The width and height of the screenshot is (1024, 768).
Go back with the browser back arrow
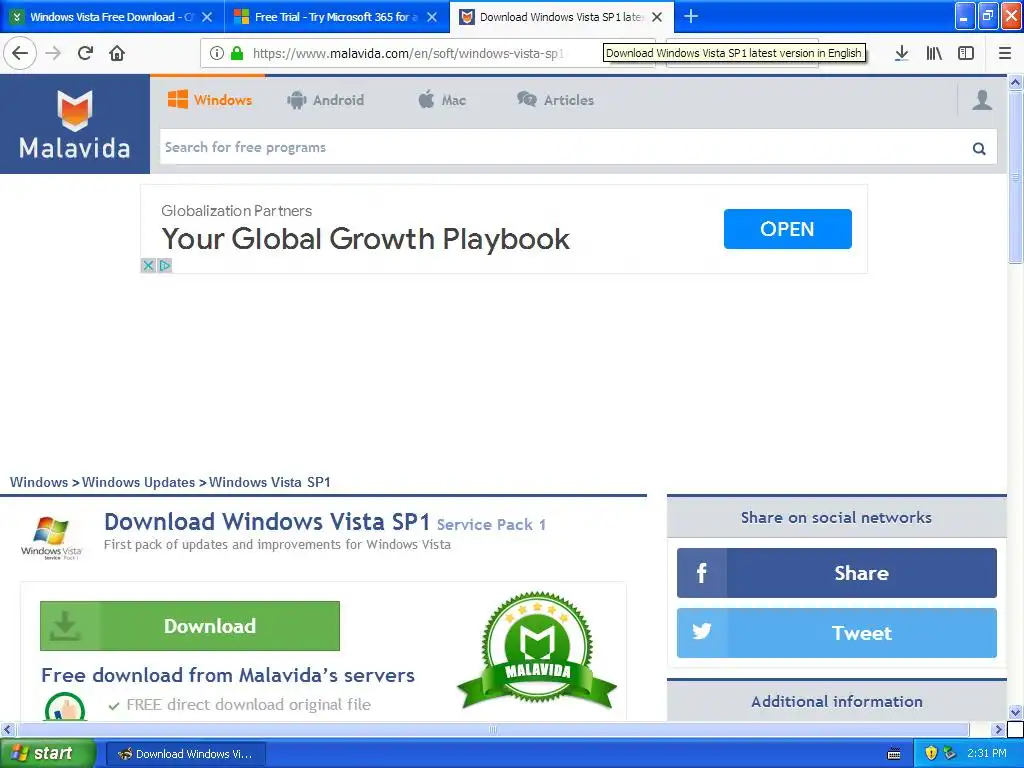20,54
